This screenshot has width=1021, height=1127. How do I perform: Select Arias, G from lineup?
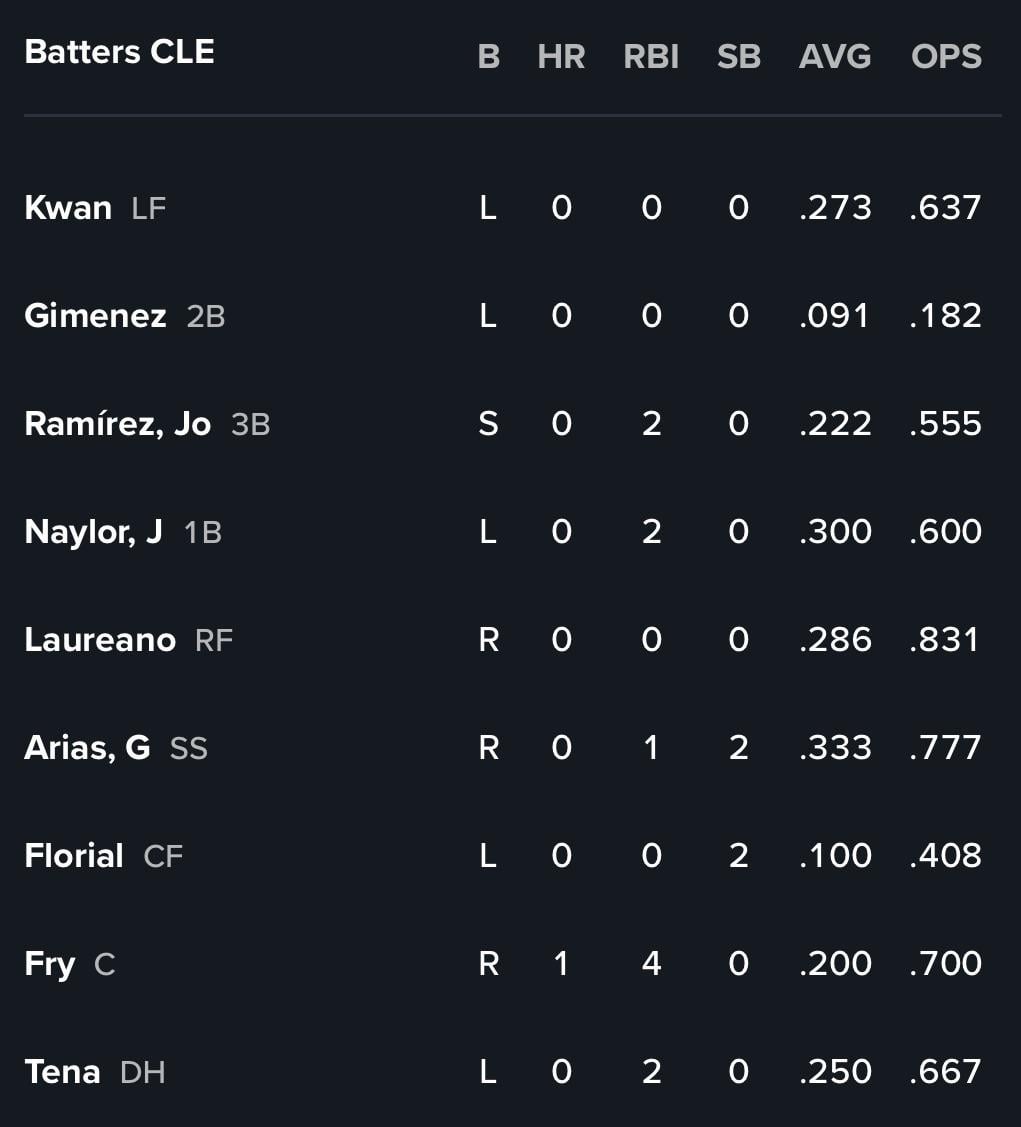pos(88,748)
